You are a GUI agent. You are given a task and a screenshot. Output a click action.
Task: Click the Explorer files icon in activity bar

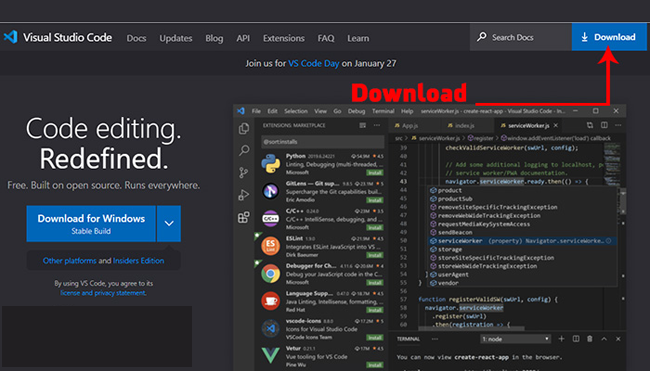[244, 129]
